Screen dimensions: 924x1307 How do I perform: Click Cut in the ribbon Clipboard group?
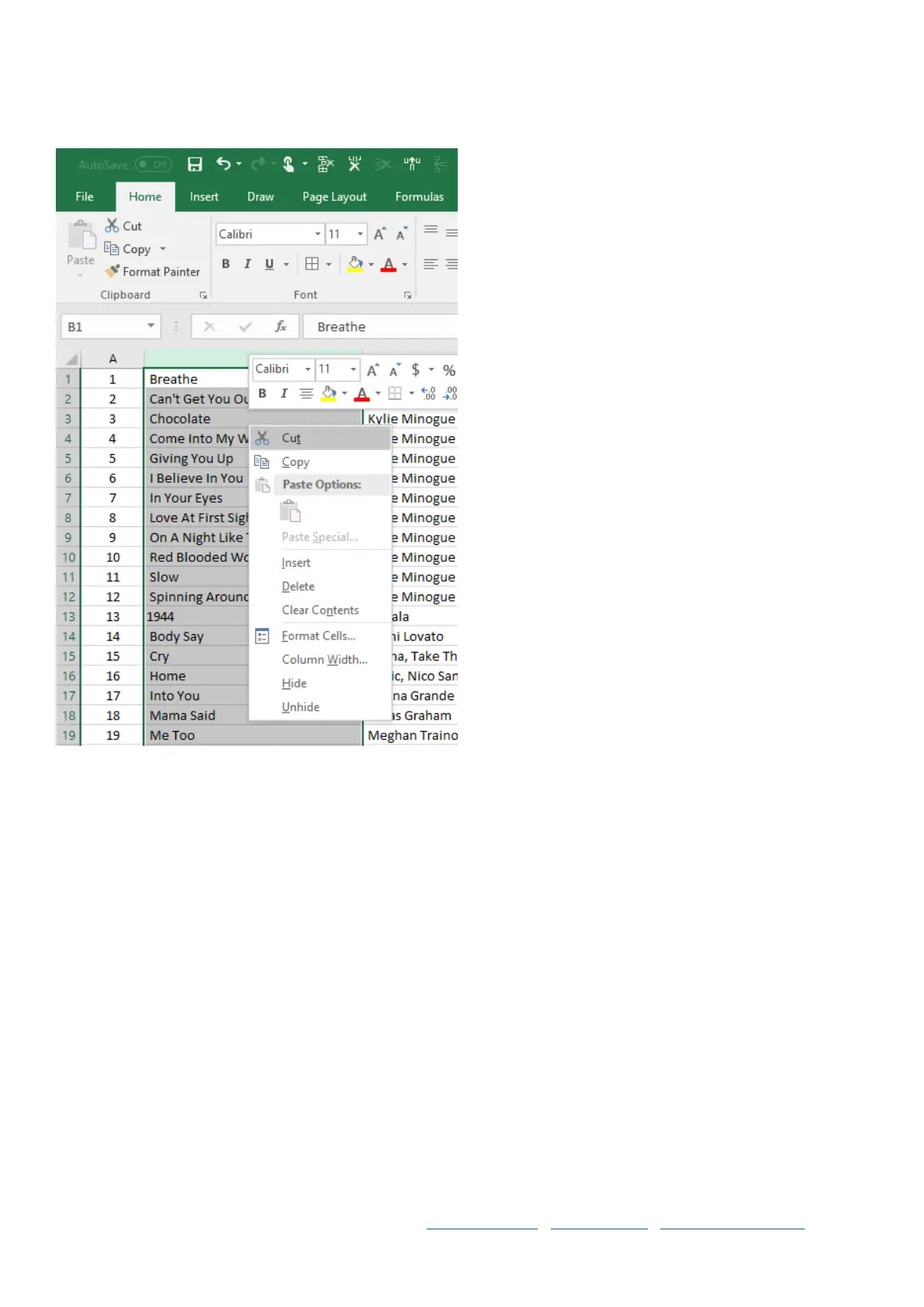click(124, 226)
